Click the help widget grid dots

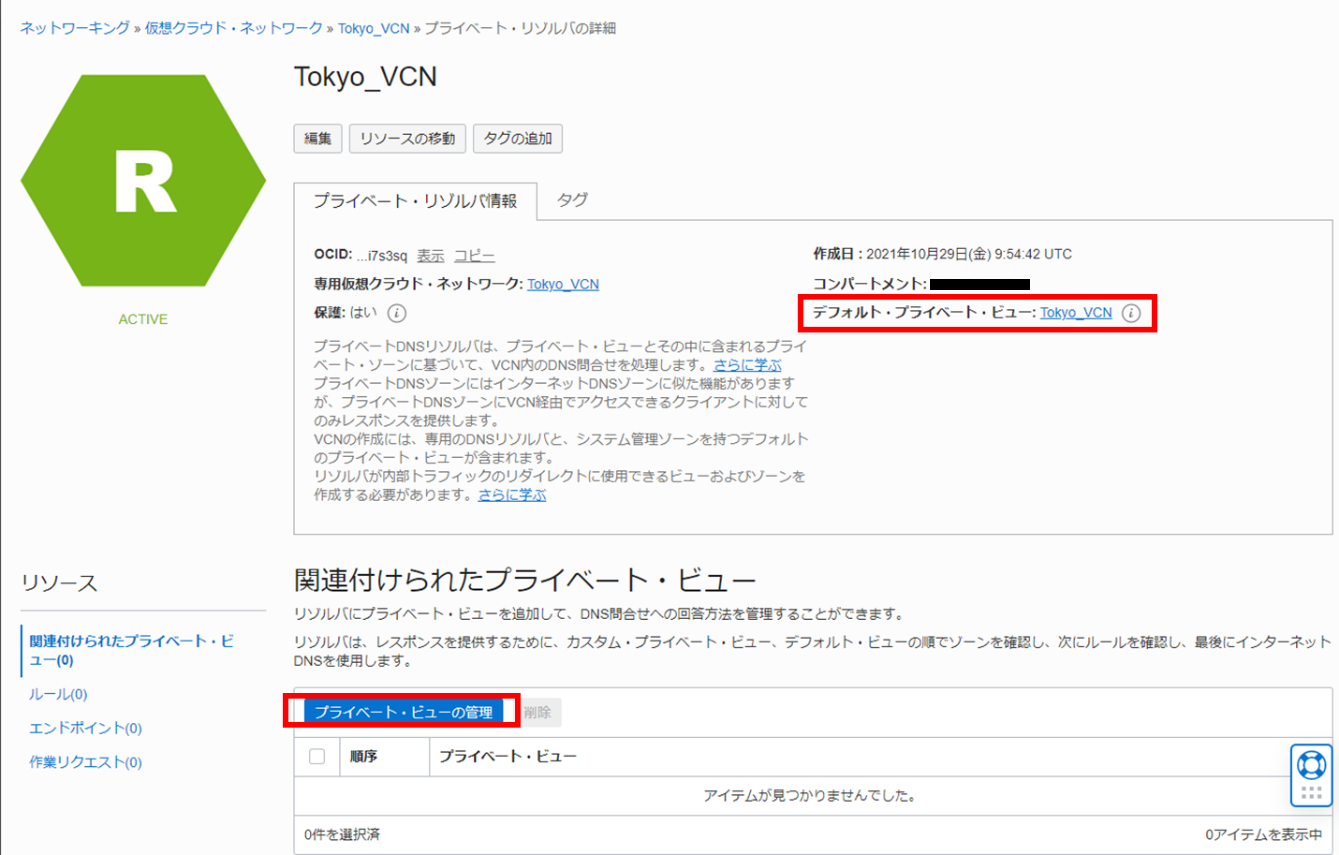click(1311, 793)
